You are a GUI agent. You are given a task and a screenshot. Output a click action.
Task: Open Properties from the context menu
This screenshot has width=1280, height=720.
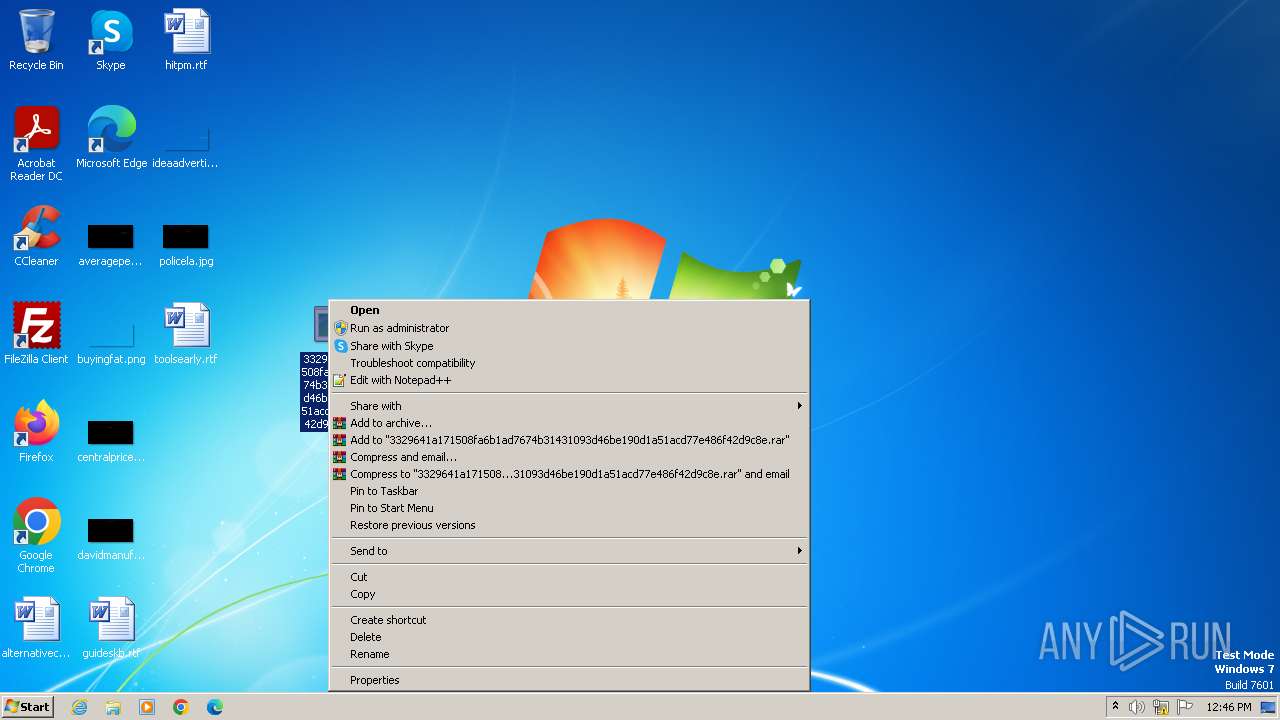pyautogui.click(x=569, y=680)
